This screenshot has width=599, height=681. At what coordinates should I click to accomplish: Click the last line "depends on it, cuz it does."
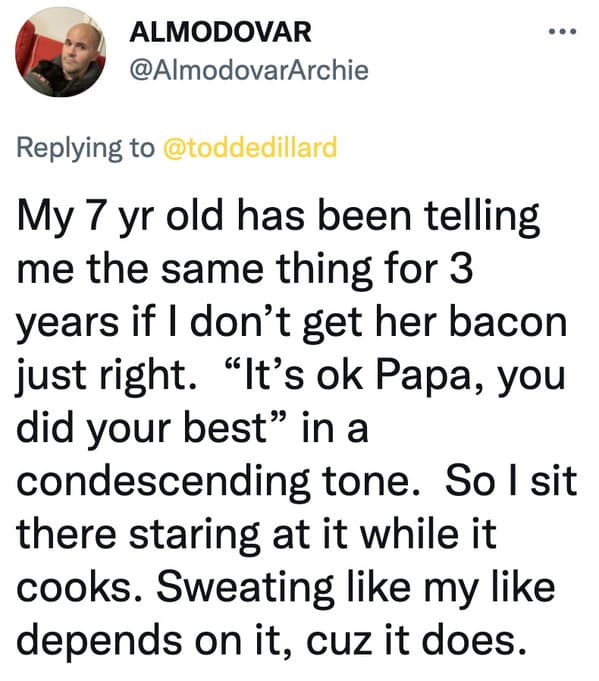[271, 642]
